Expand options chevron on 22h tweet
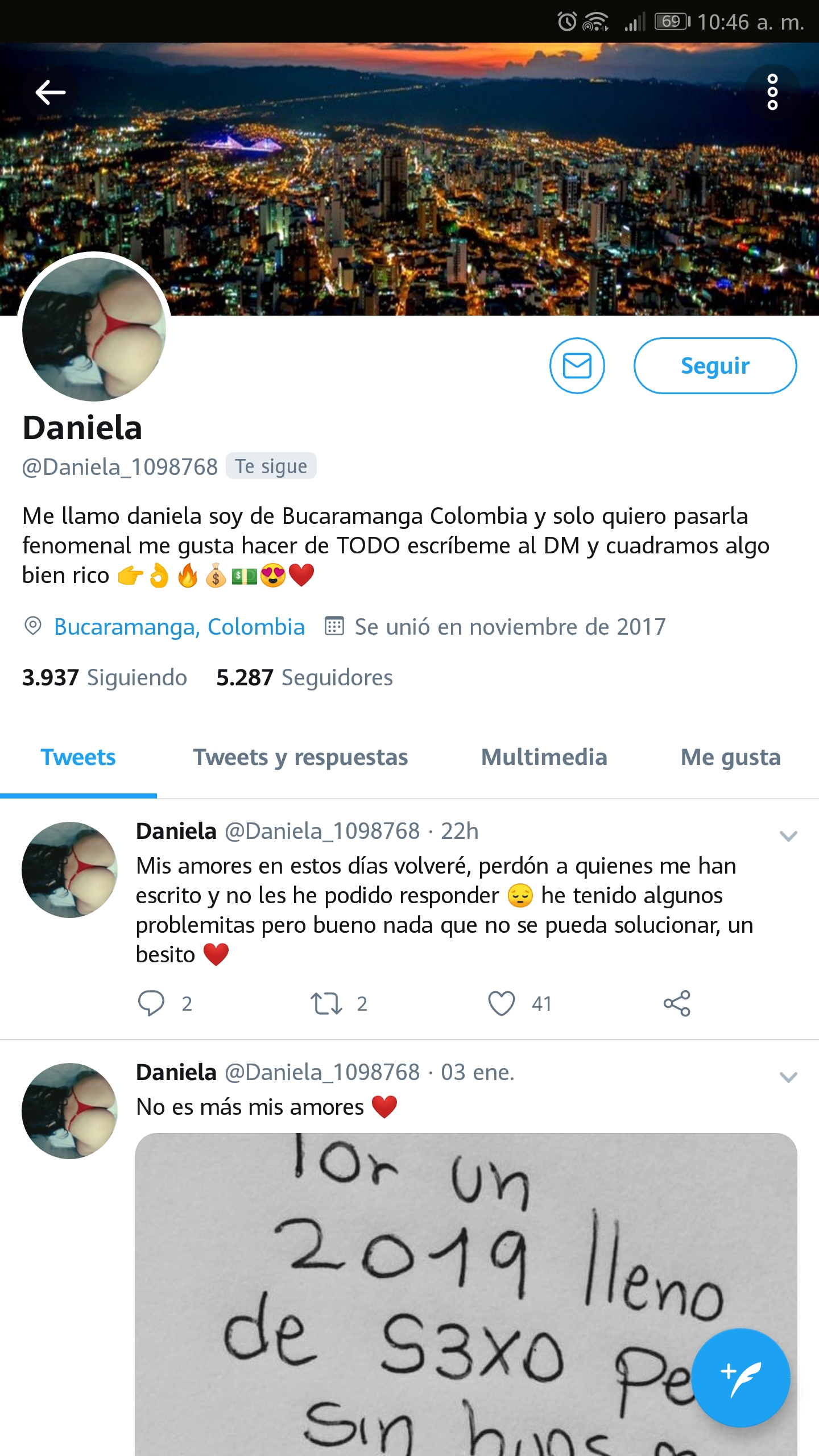 click(x=788, y=836)
